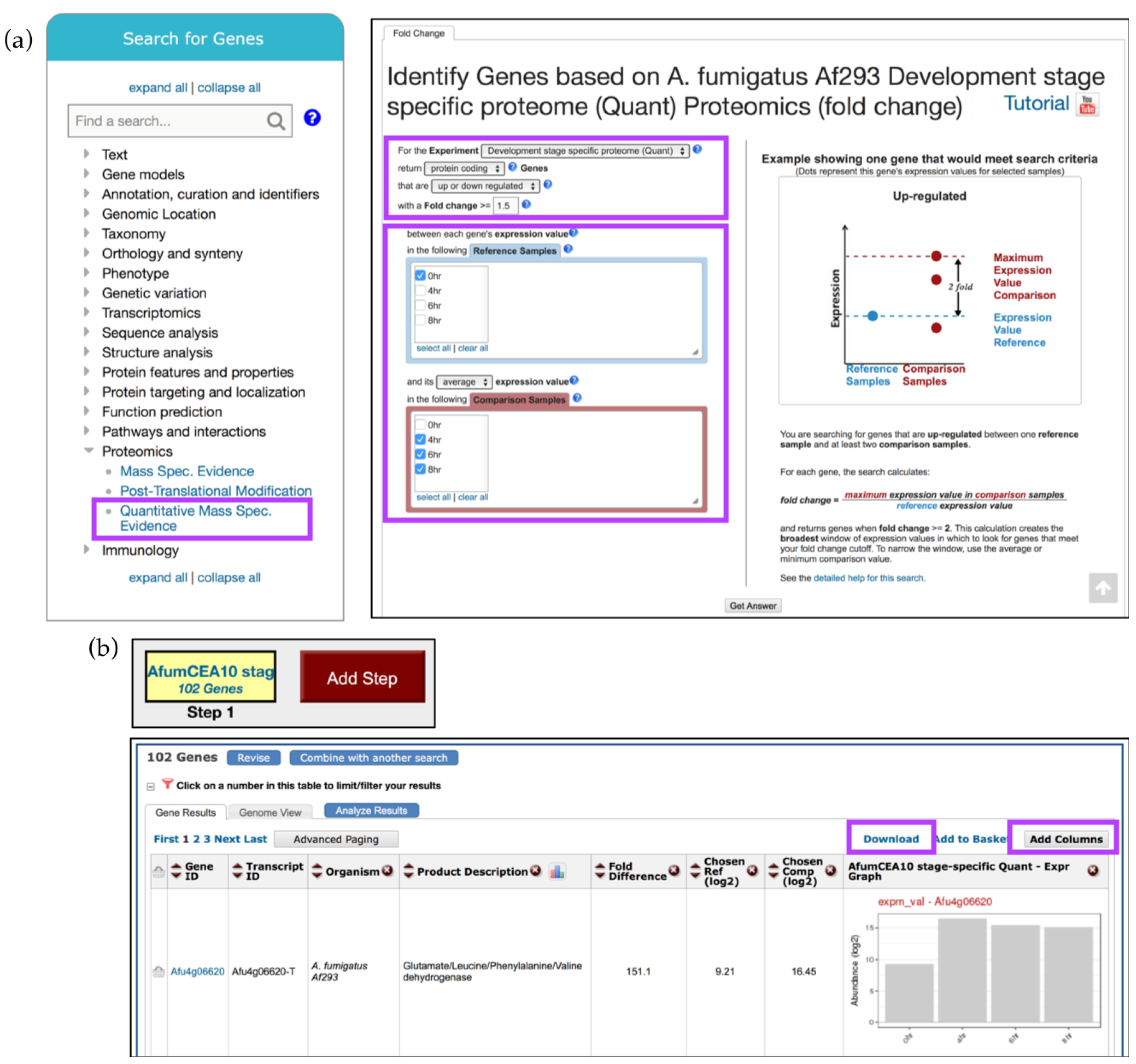
Task: Uncheck 8hr in Comparison Samples
Action: point(421,469)
